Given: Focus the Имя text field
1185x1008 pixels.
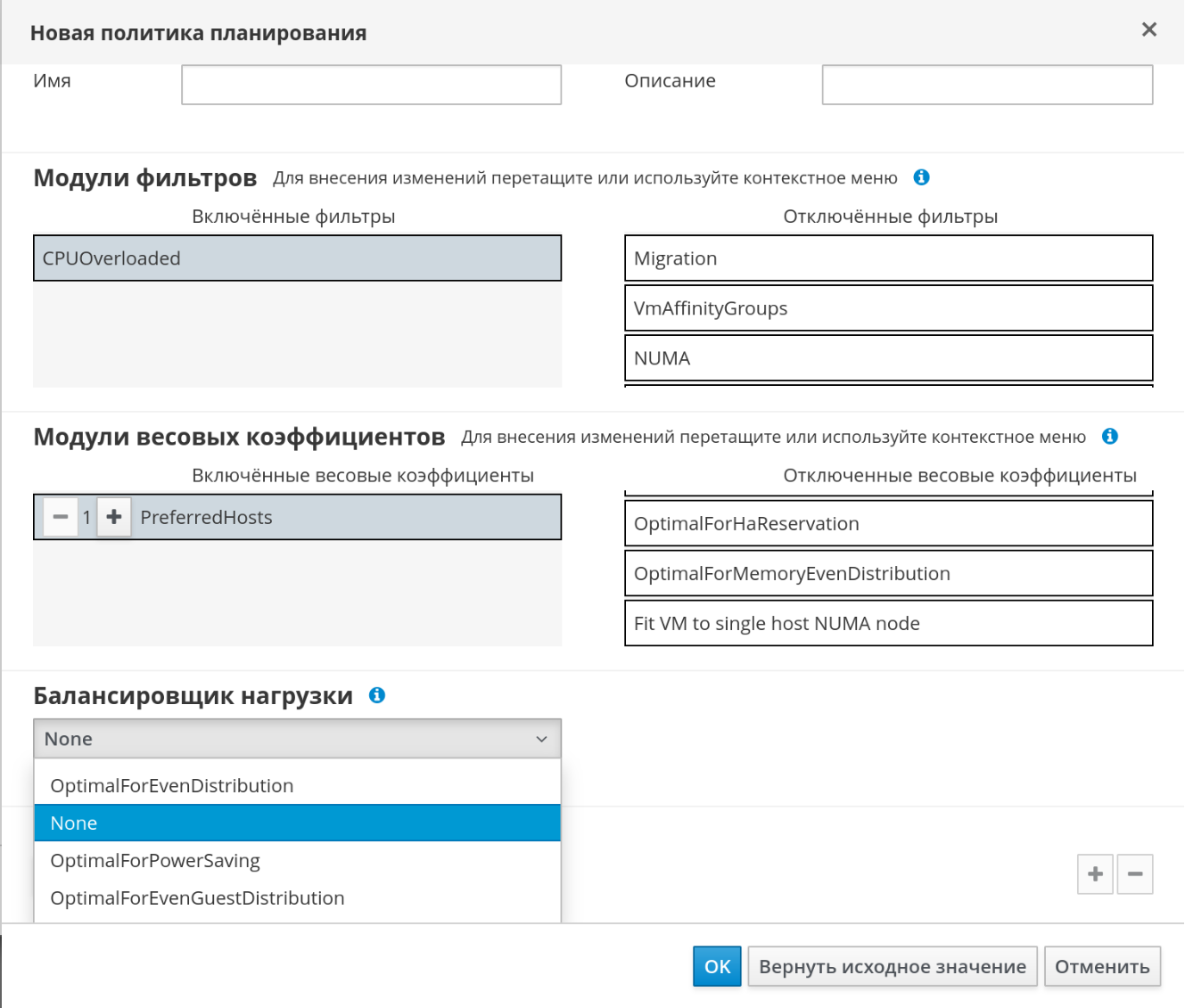Looking at the screenshot, I should click(x=371, y=85).
